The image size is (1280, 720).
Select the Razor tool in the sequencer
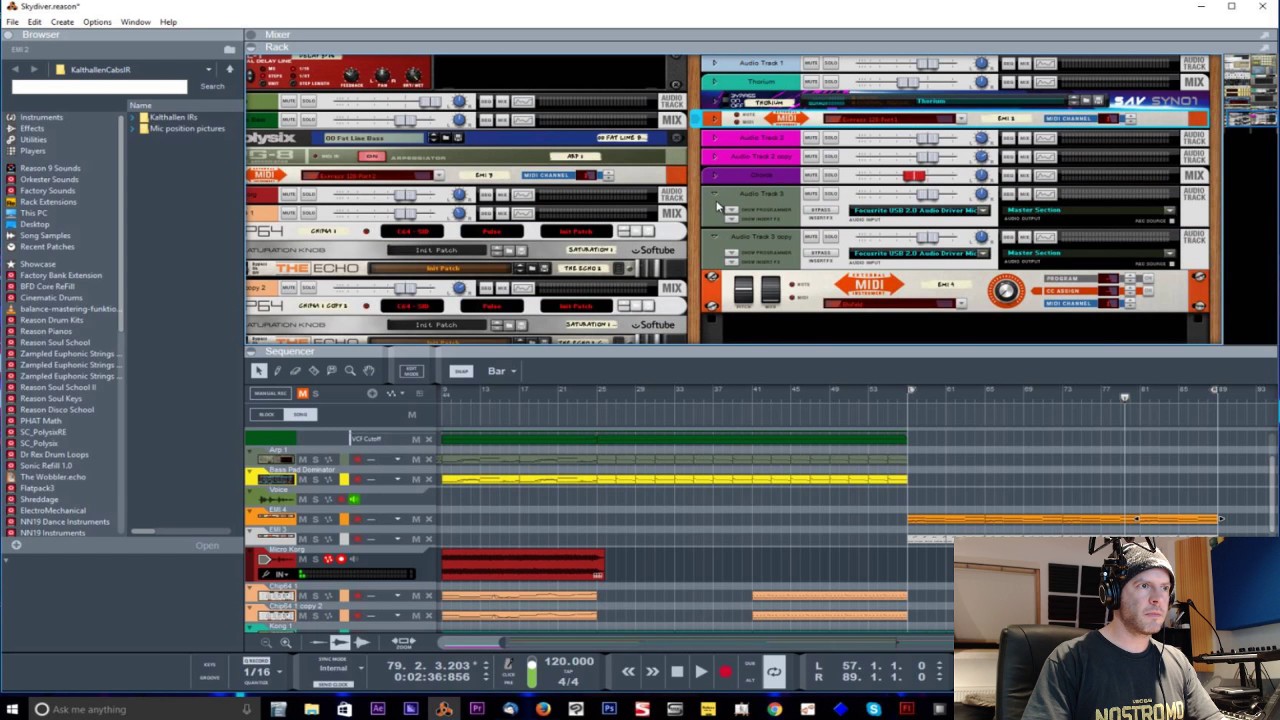coord(313,371)
